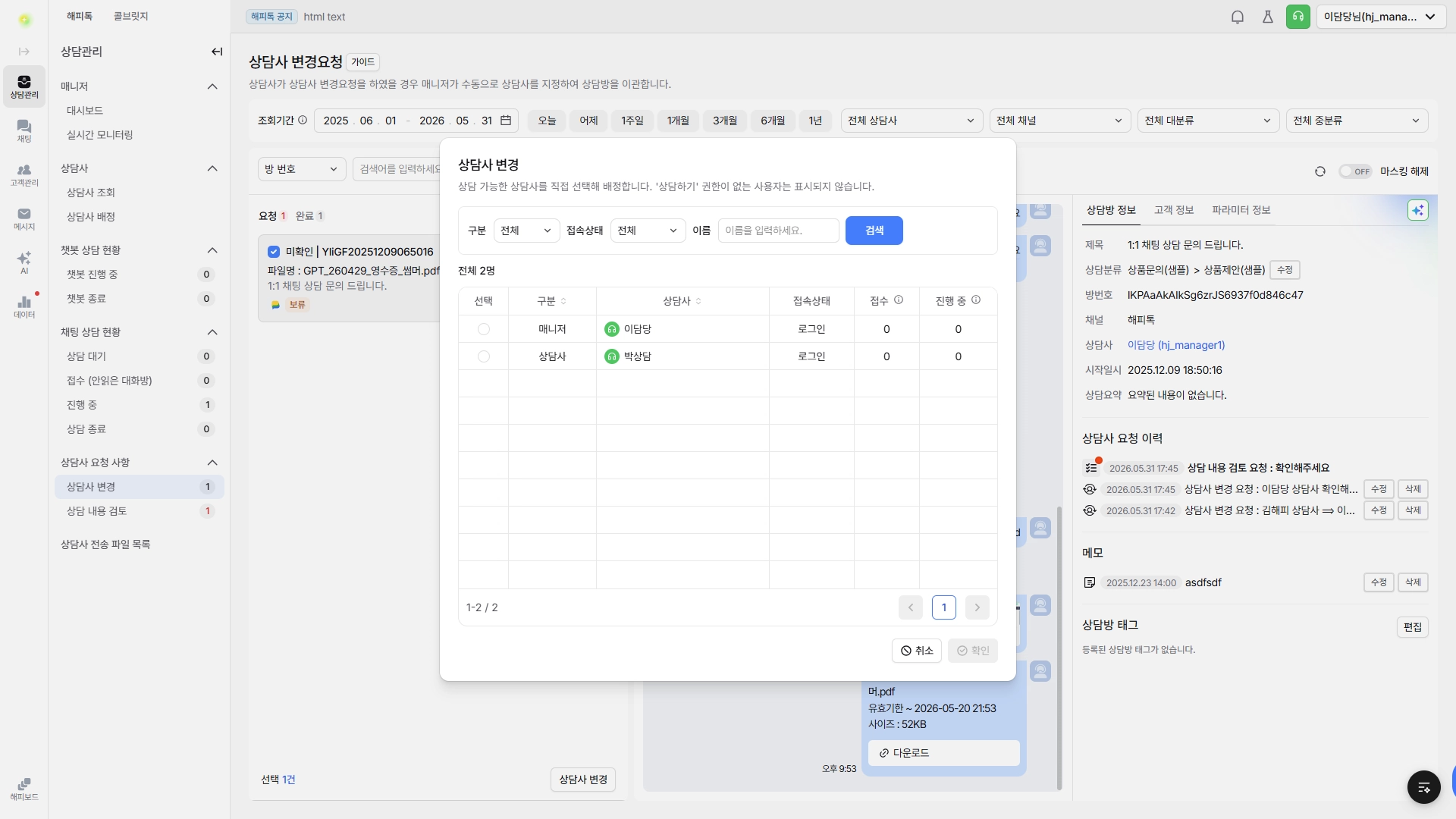Open 전체 대분류 dropdown
The width and height of the screenshot is (1456, 819).
point(1208,121)
